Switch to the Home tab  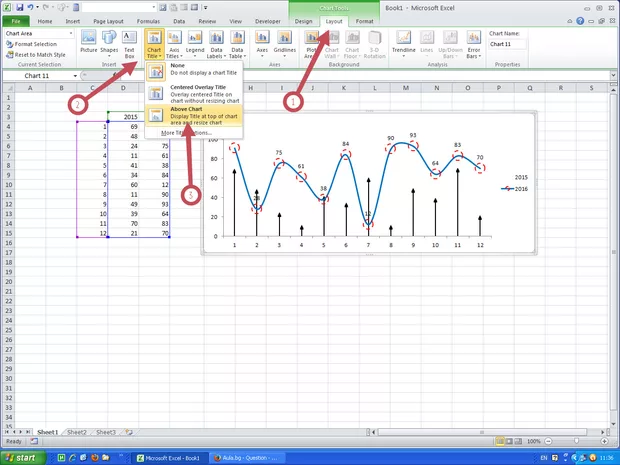(x=45, y=21)
